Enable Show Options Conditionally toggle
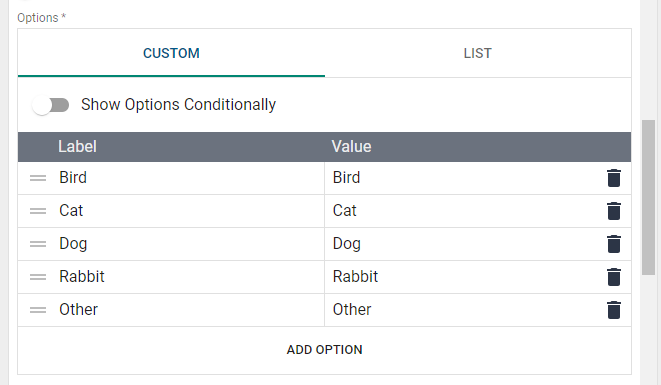 coord(51,105)
